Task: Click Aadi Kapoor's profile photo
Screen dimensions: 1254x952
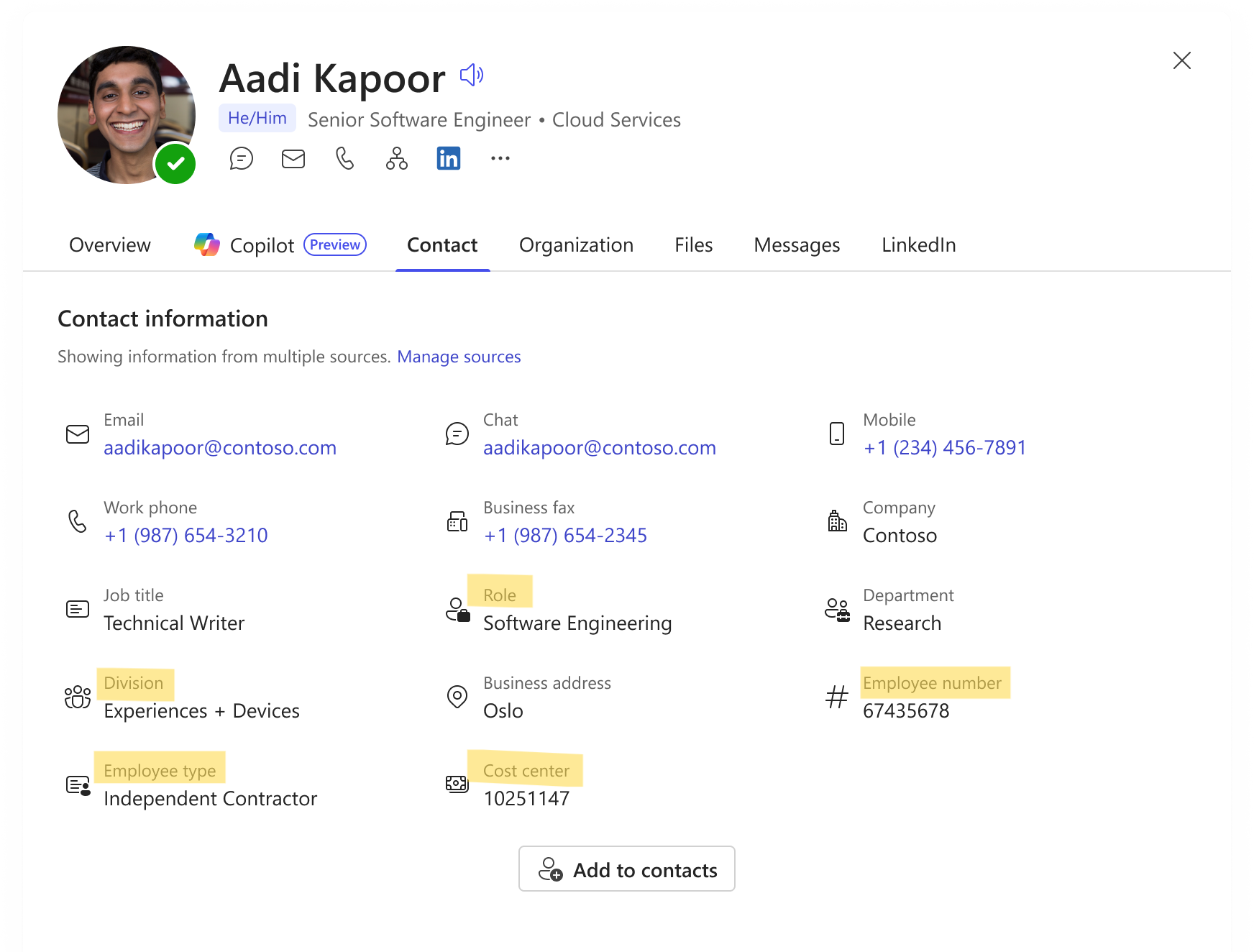Action: point(127,115)
